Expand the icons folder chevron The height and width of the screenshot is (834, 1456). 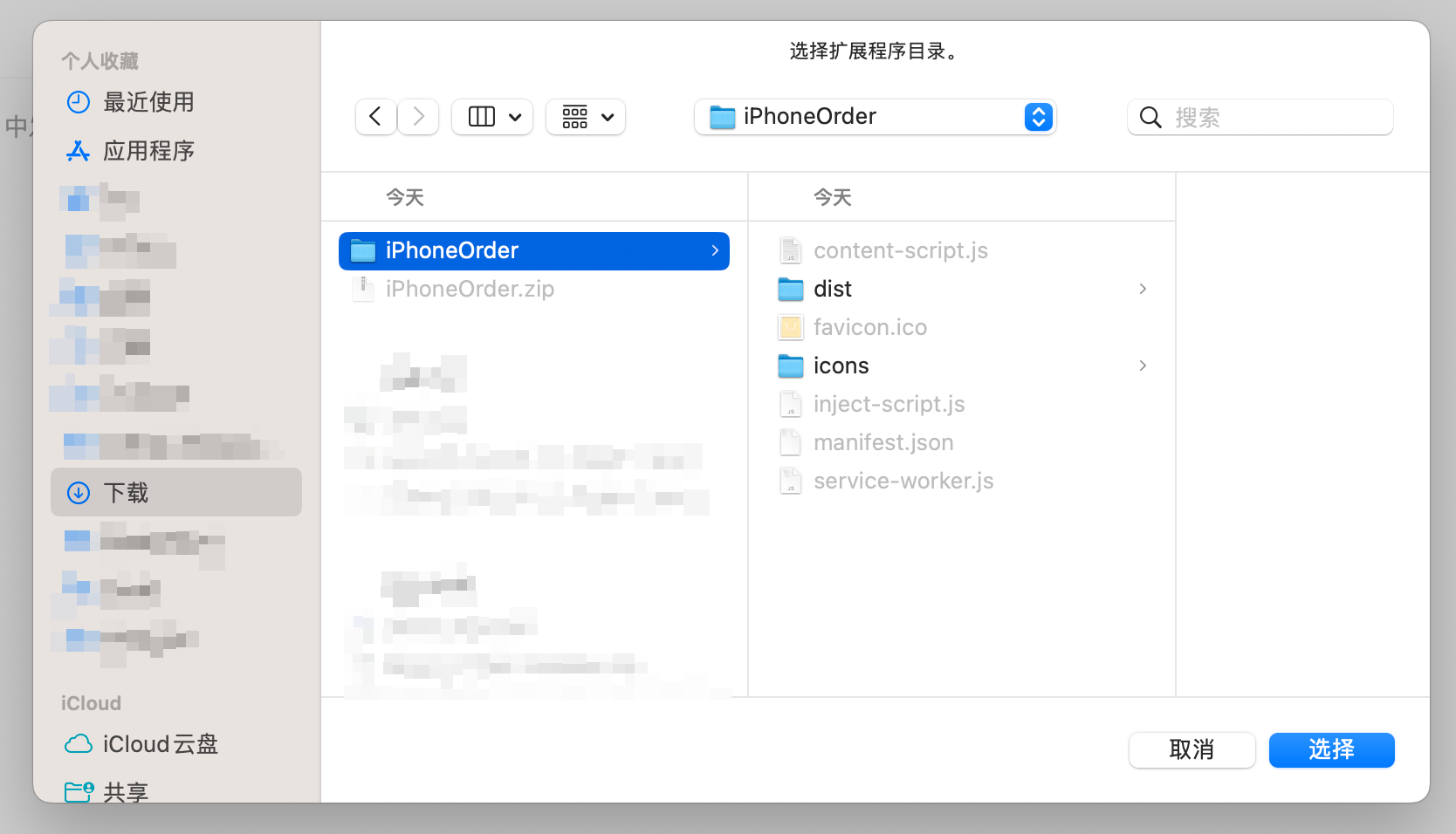(1143, 366)
